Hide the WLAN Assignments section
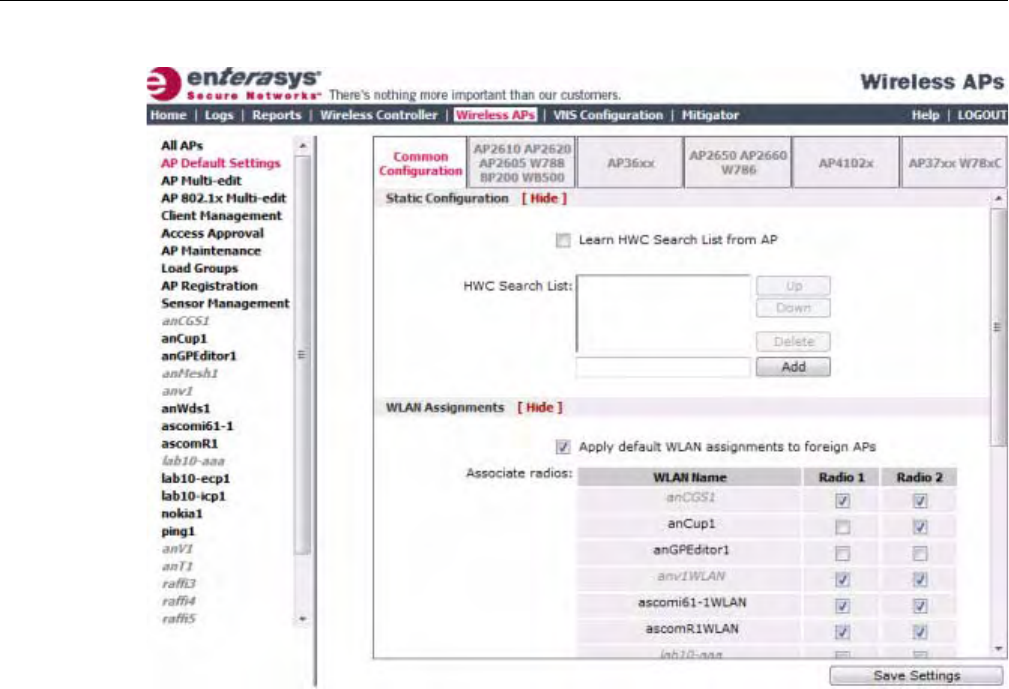 tap(539, 407)
